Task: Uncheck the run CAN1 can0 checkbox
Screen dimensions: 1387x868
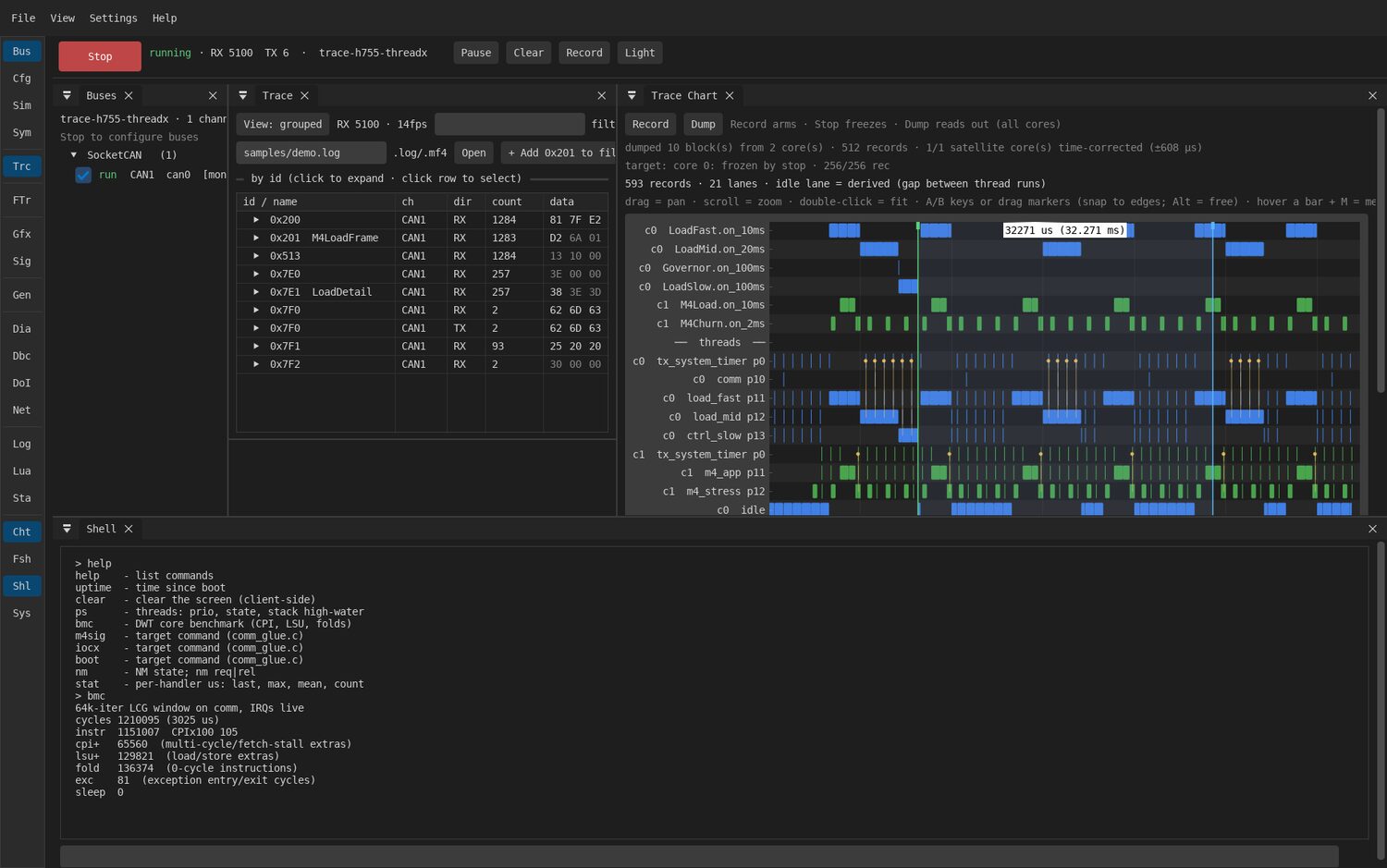Action: (x=83, y=175)
